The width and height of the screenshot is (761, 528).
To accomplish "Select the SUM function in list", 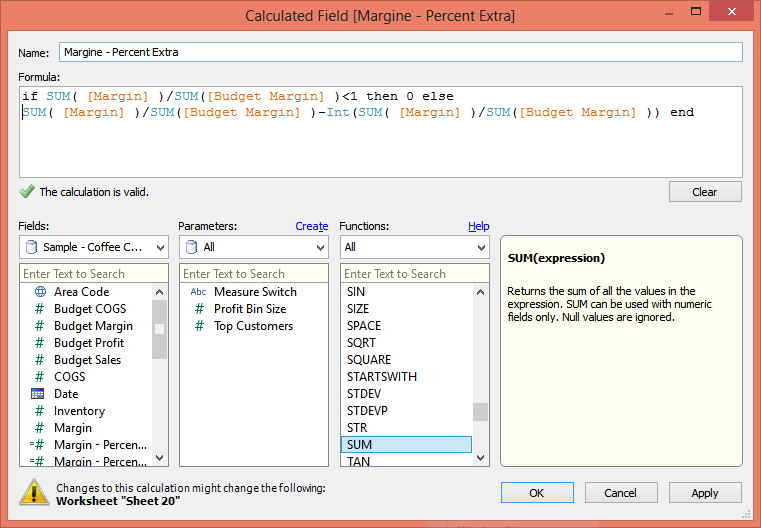I will point(406,445).
